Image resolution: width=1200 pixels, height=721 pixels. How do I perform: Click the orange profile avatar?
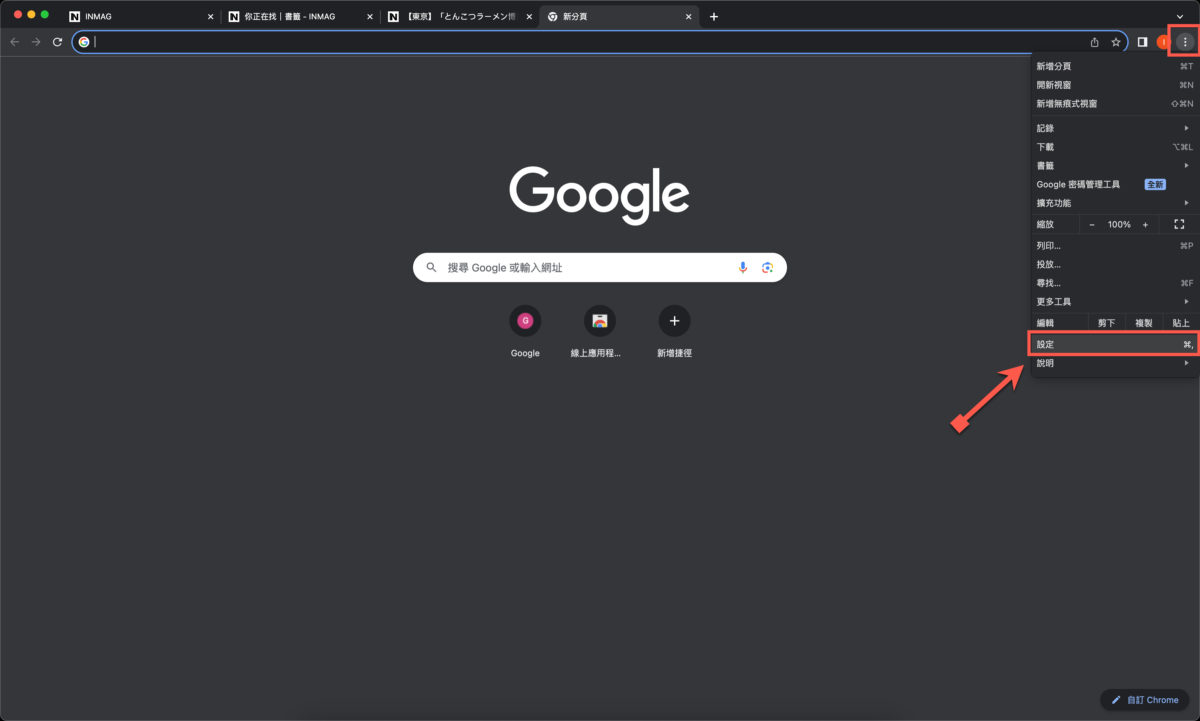tap(1162, 42)
